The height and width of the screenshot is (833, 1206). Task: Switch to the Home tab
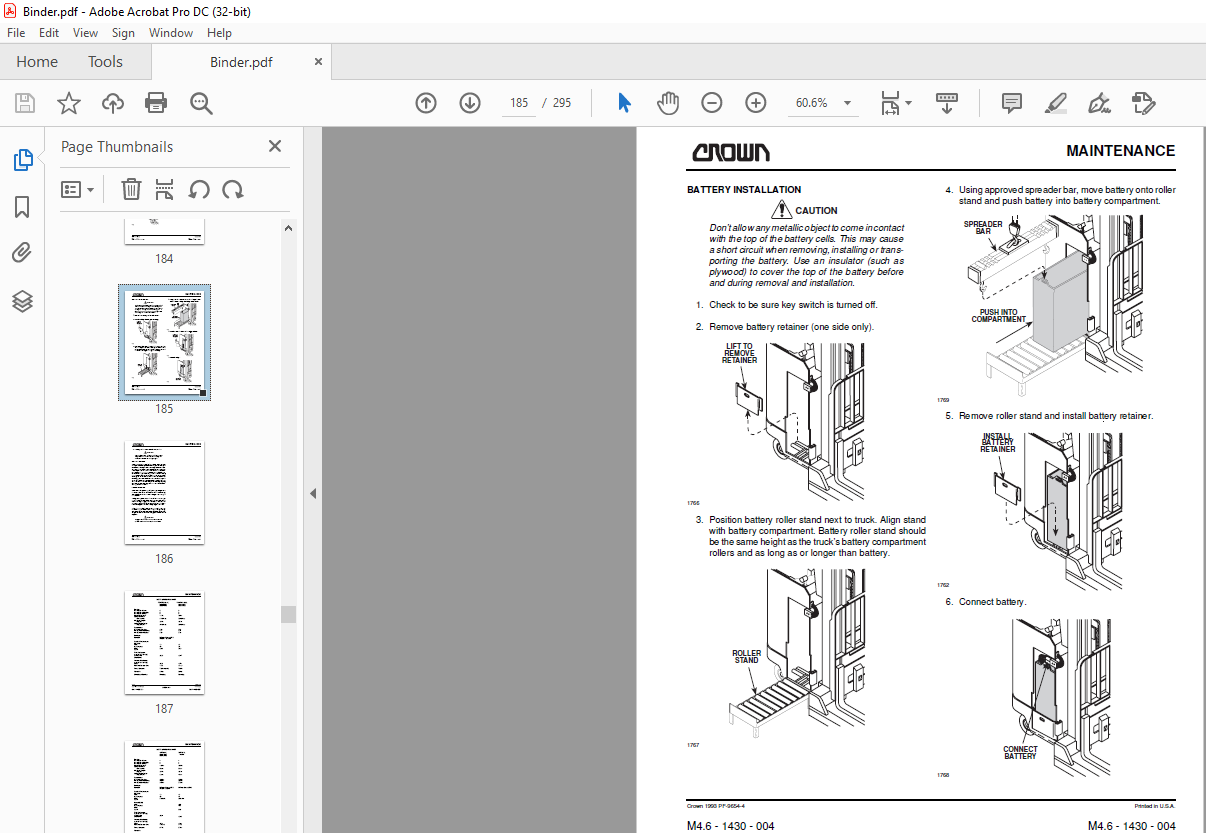[x=37, y=62]
